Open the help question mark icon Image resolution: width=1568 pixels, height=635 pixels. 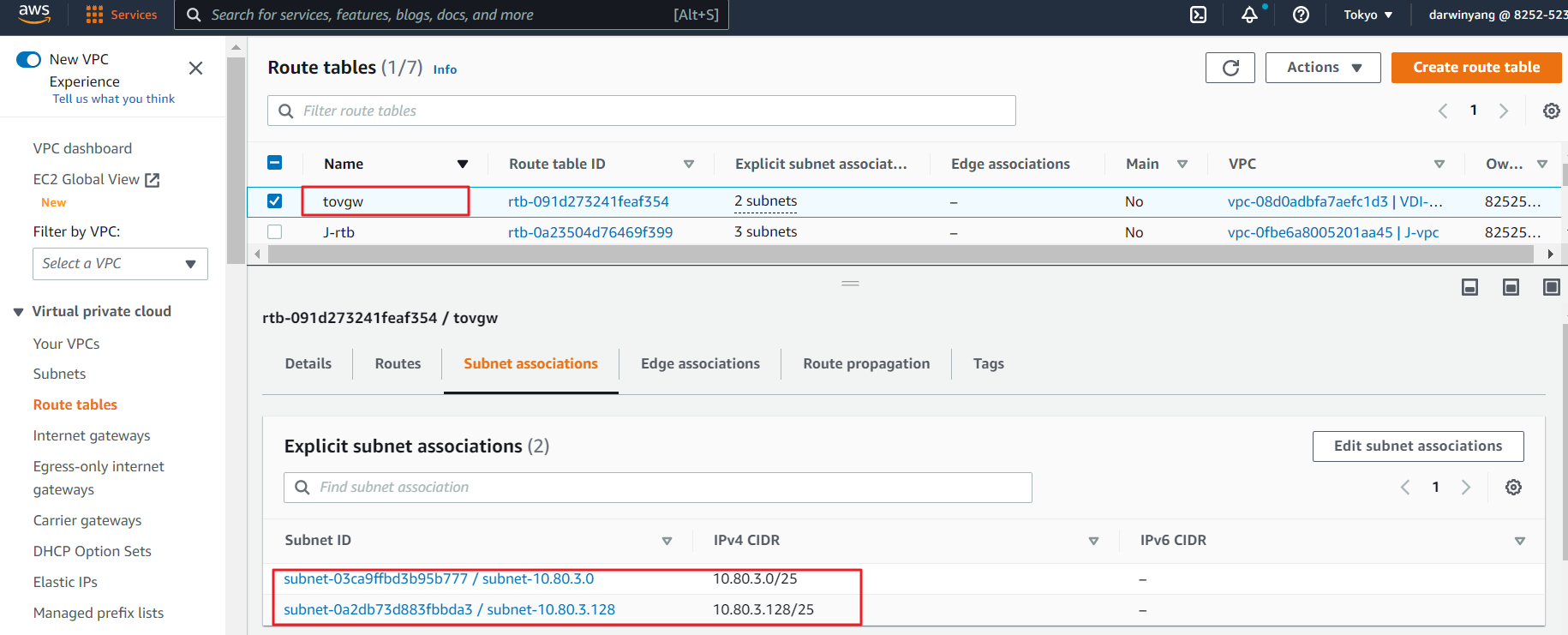click(x=1301, y=15)
